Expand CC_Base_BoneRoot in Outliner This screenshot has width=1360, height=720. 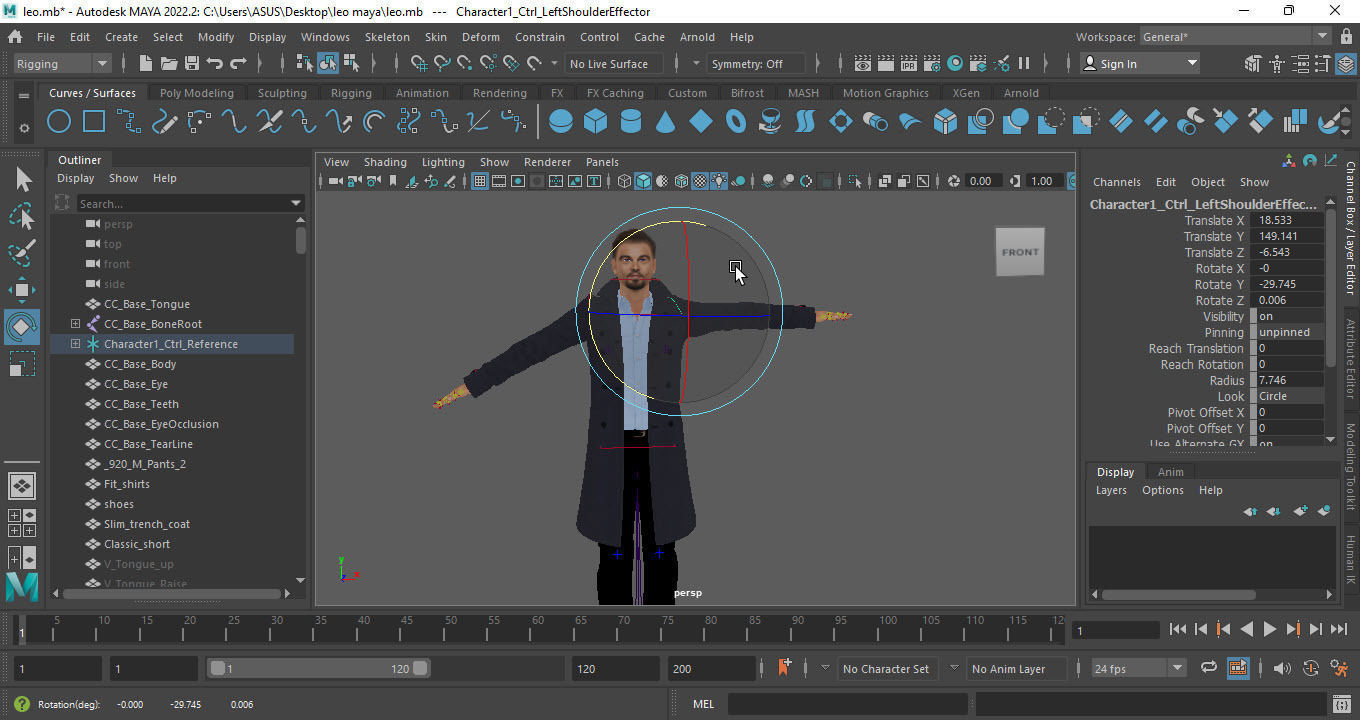[x=75, y=324]
